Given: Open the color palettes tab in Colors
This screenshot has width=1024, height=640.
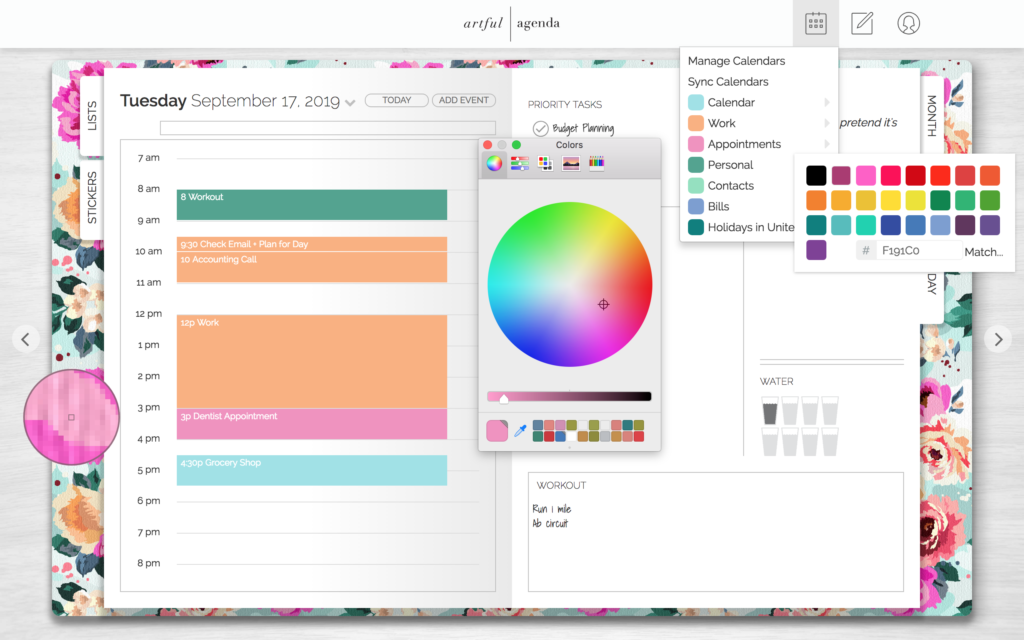Looking at the screenshot, I should coord(545,163).
